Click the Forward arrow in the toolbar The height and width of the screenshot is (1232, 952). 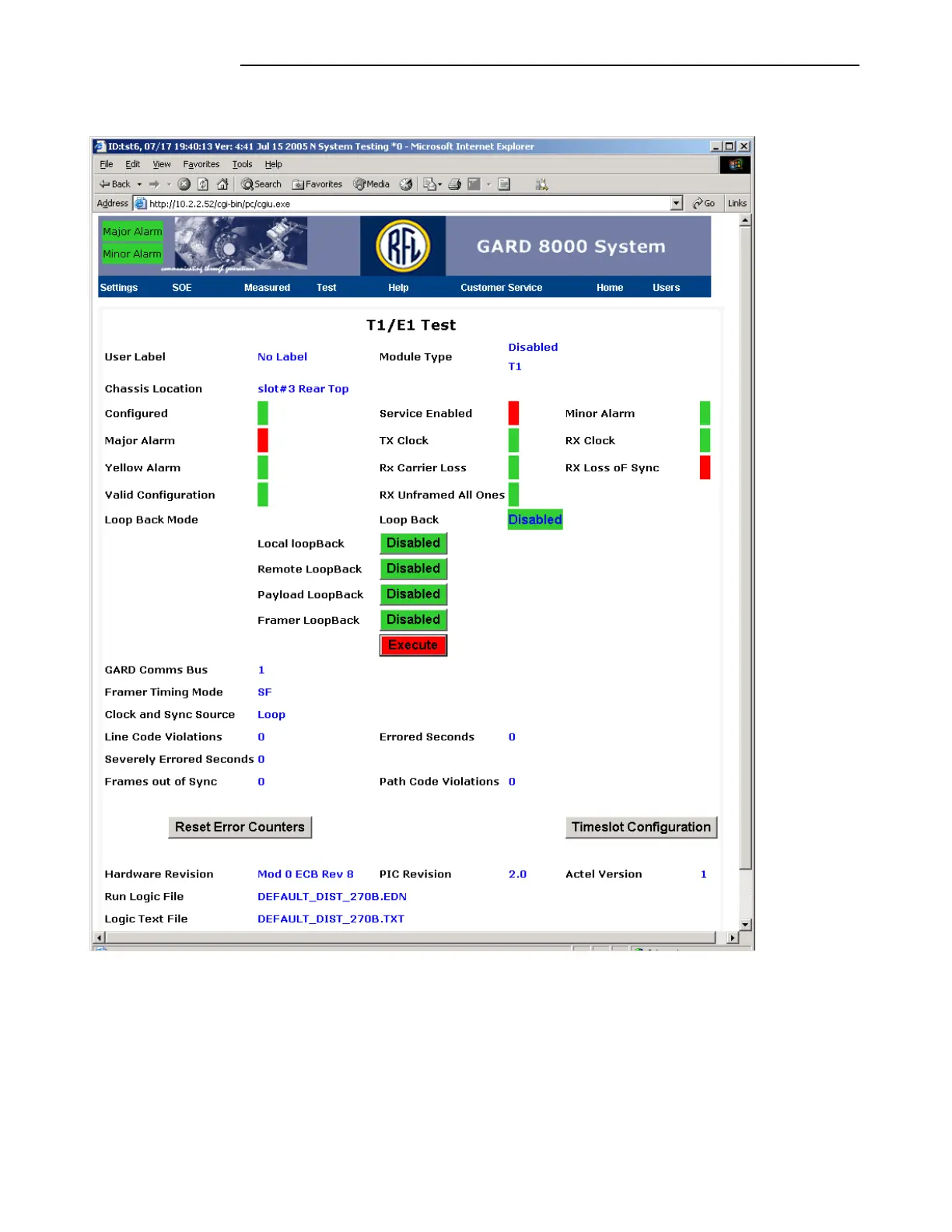tap(154, 184)
